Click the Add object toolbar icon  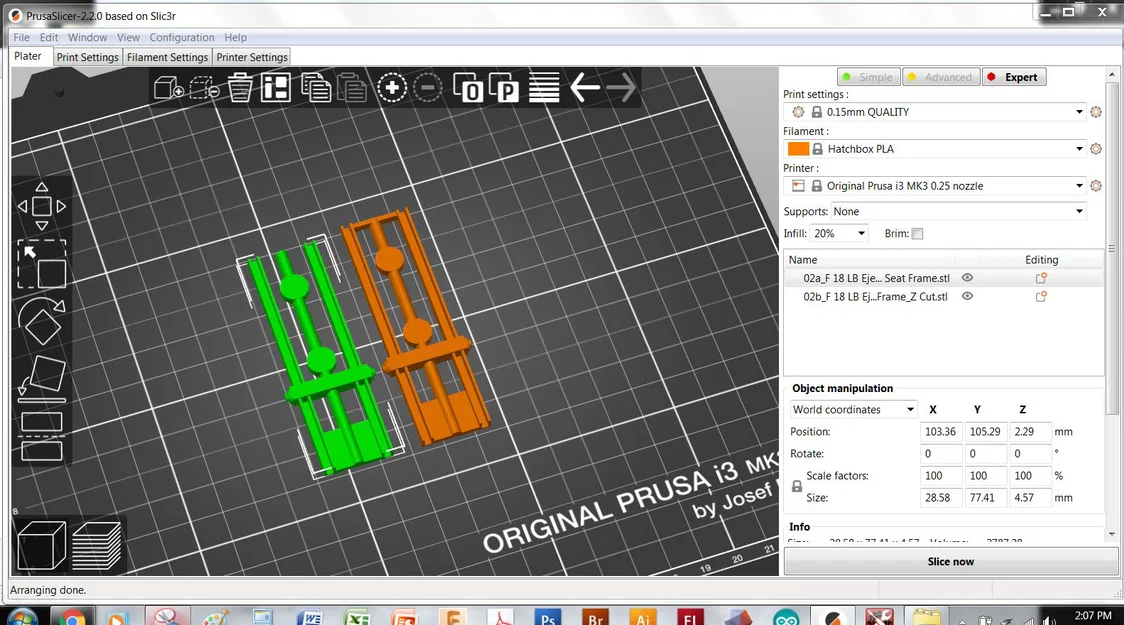(168, 88)
